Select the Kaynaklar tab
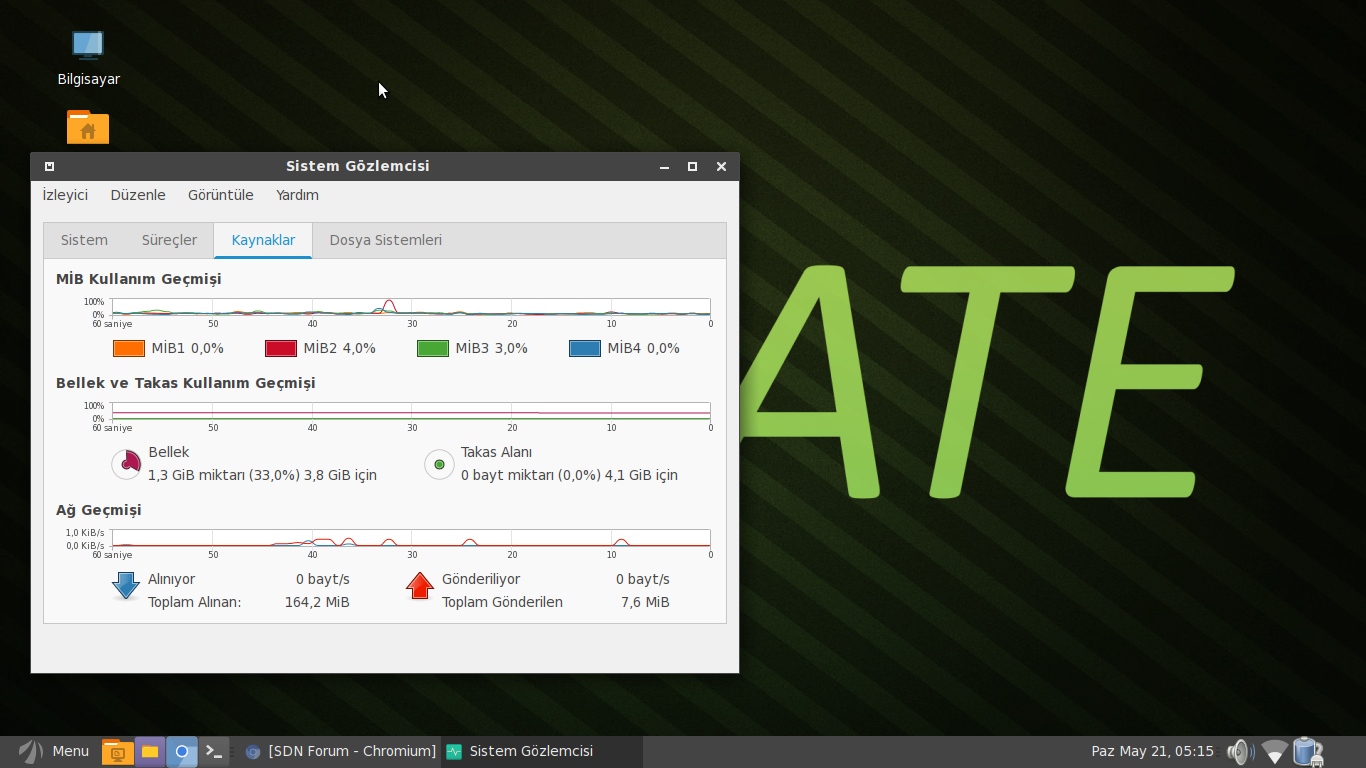The width and height of the screenshot is (1366, 768). coord(263,240)
